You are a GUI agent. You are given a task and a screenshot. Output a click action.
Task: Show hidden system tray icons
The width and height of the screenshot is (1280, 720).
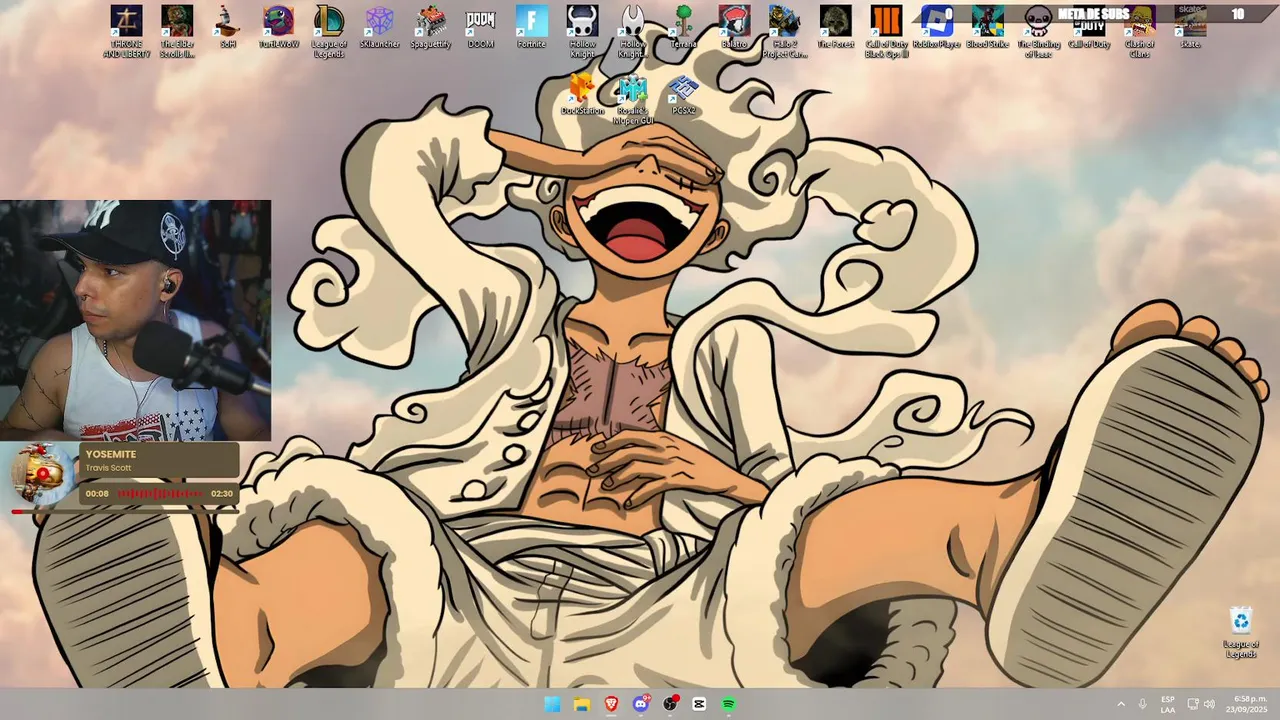pyautogui.click(x=1121, y=704)
